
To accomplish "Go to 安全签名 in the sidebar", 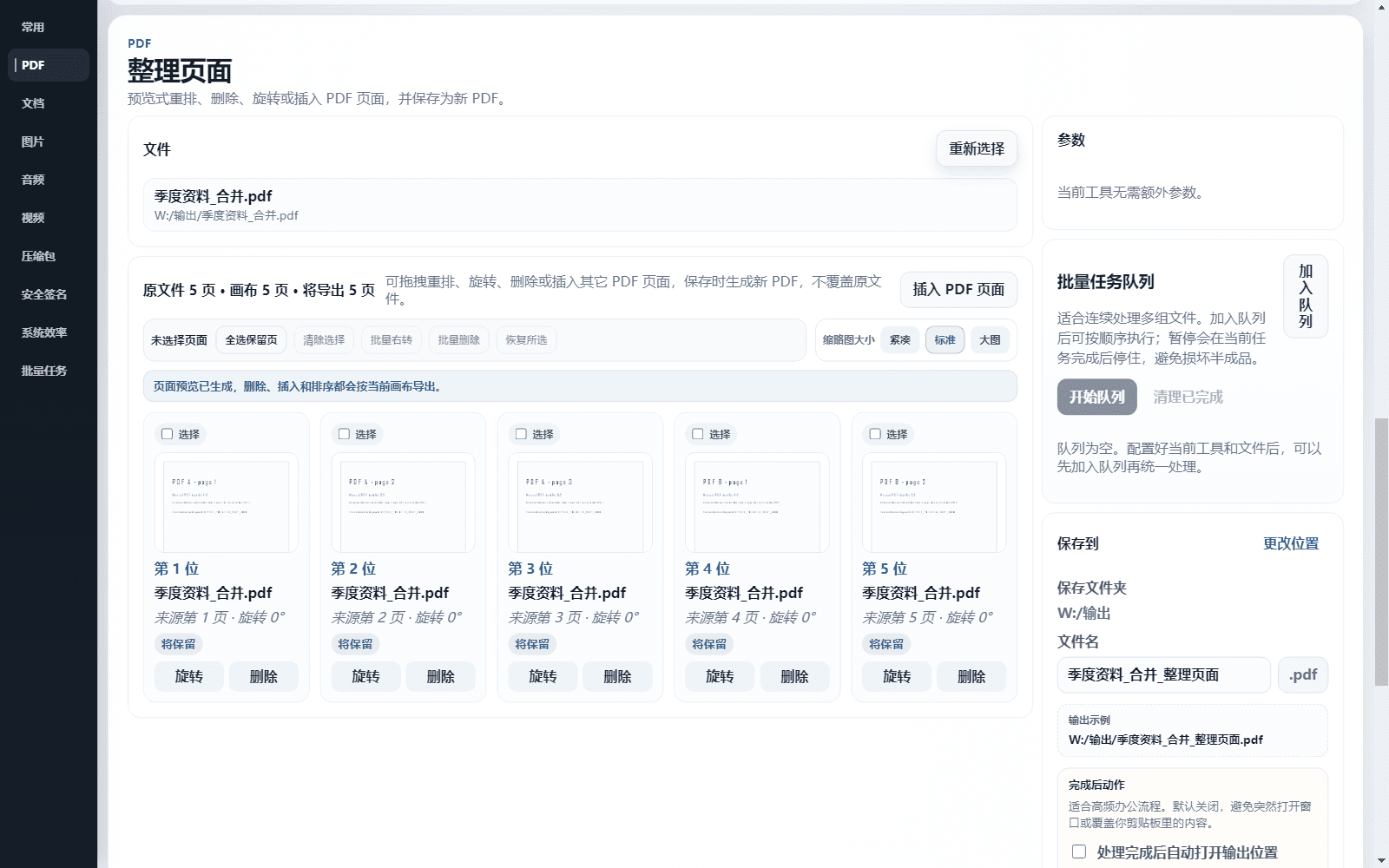I will (x=49, y=294).
